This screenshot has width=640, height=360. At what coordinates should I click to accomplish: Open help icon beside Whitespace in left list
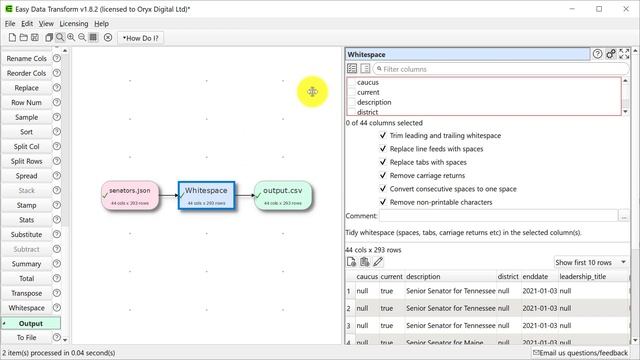57,308
